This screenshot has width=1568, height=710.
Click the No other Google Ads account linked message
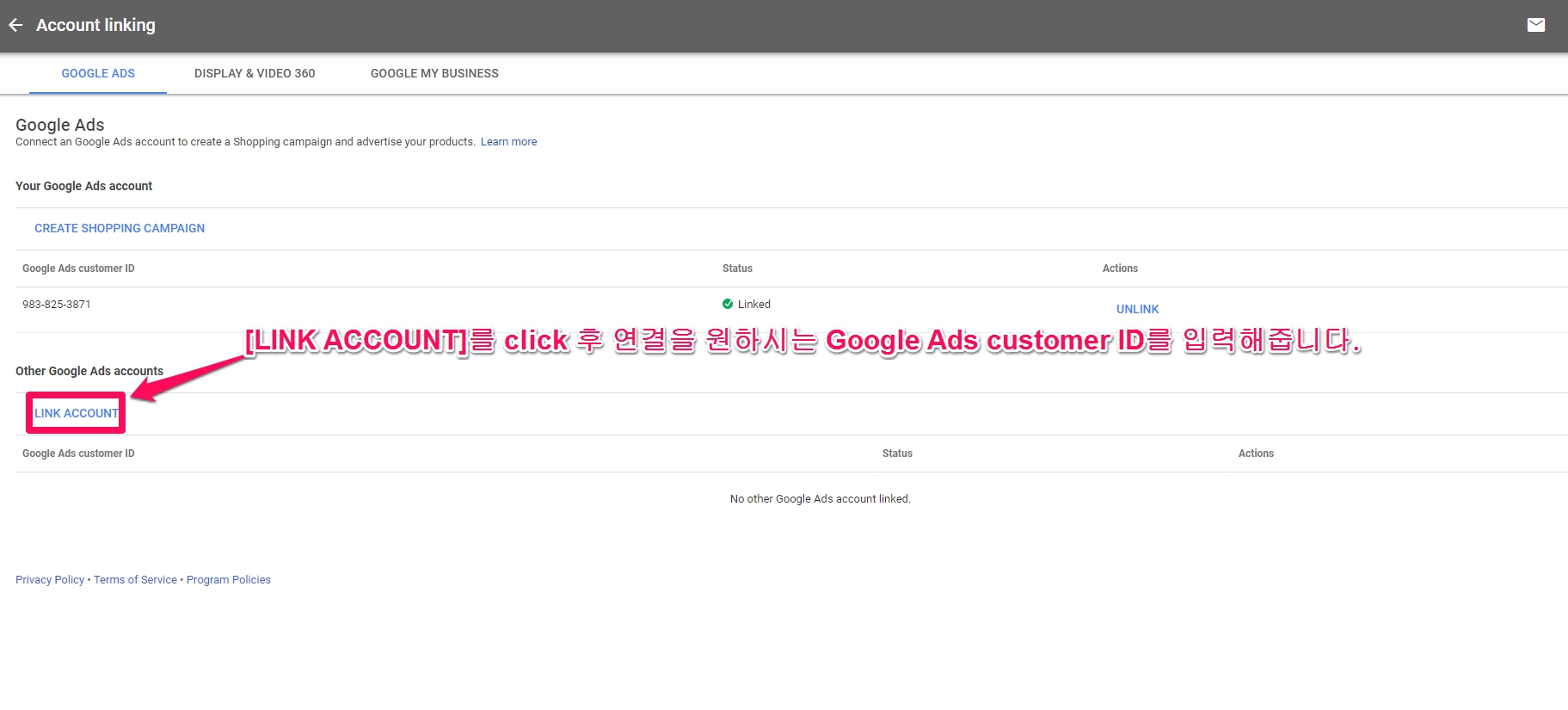pos(820,499)
